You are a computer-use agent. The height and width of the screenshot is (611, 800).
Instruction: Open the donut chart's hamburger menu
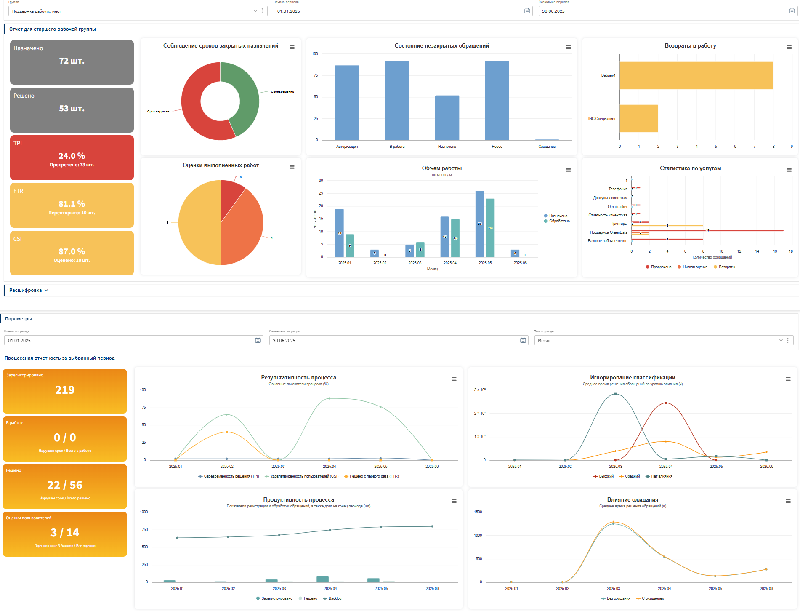pos(292,47)
